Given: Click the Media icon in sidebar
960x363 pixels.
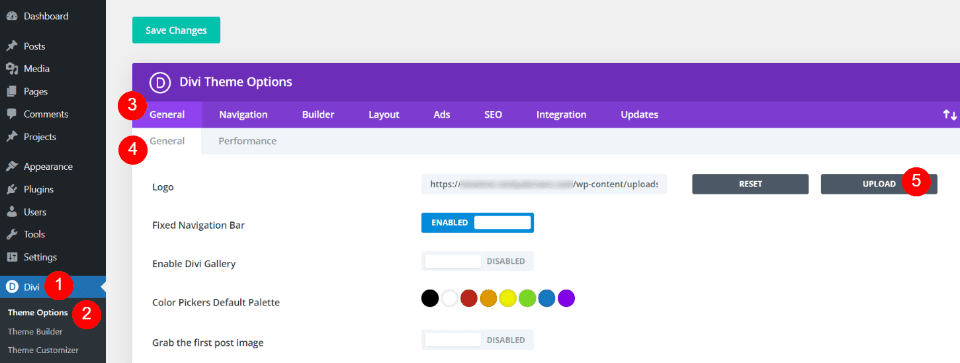Looking at the screenshot, I should pyautogui.click(x=11, y=69).
